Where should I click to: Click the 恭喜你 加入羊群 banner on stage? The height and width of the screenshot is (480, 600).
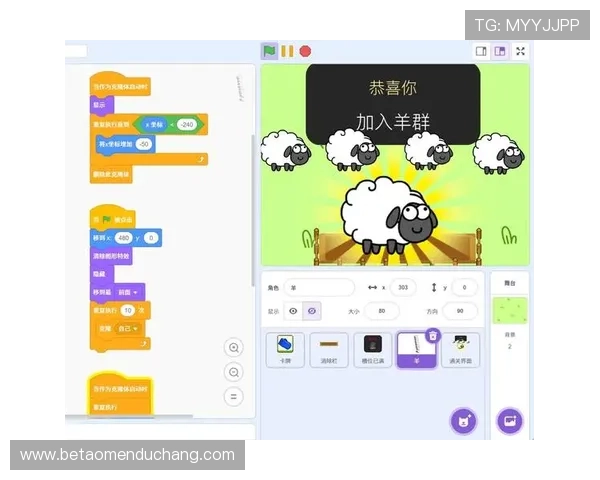[x=393, y=104]
